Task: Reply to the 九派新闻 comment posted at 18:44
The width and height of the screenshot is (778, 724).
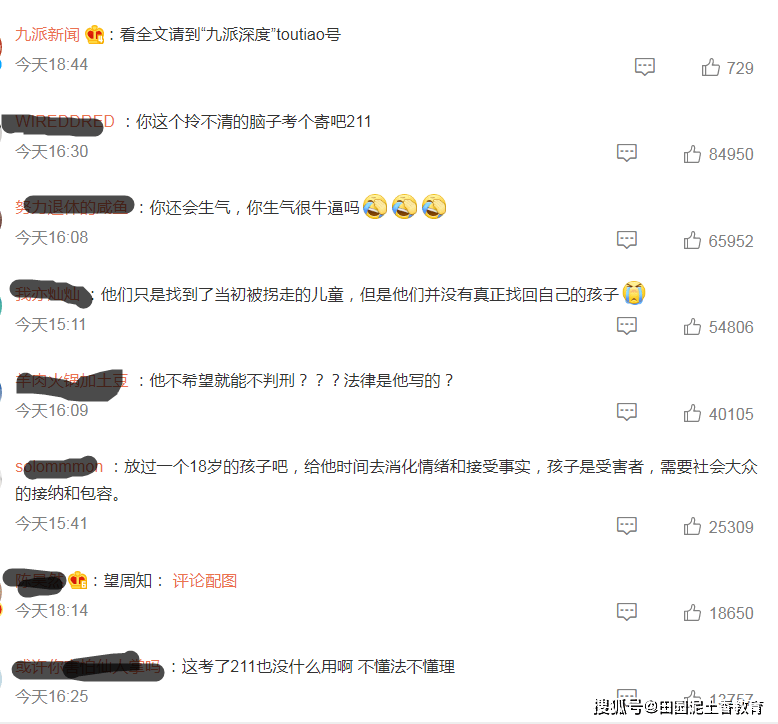Action: pos(645,66)
